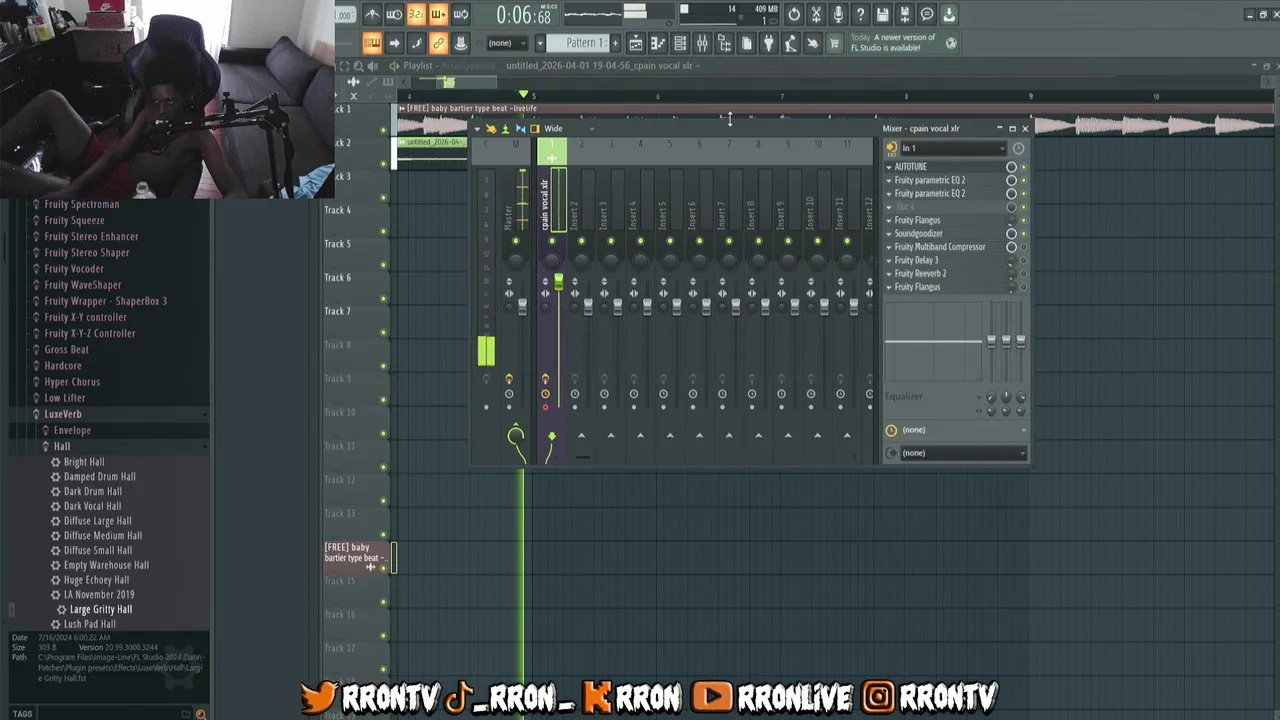
Task: Toggle AUTOTUNE effect slot on/off light
Action: (x=1023, y=167)
